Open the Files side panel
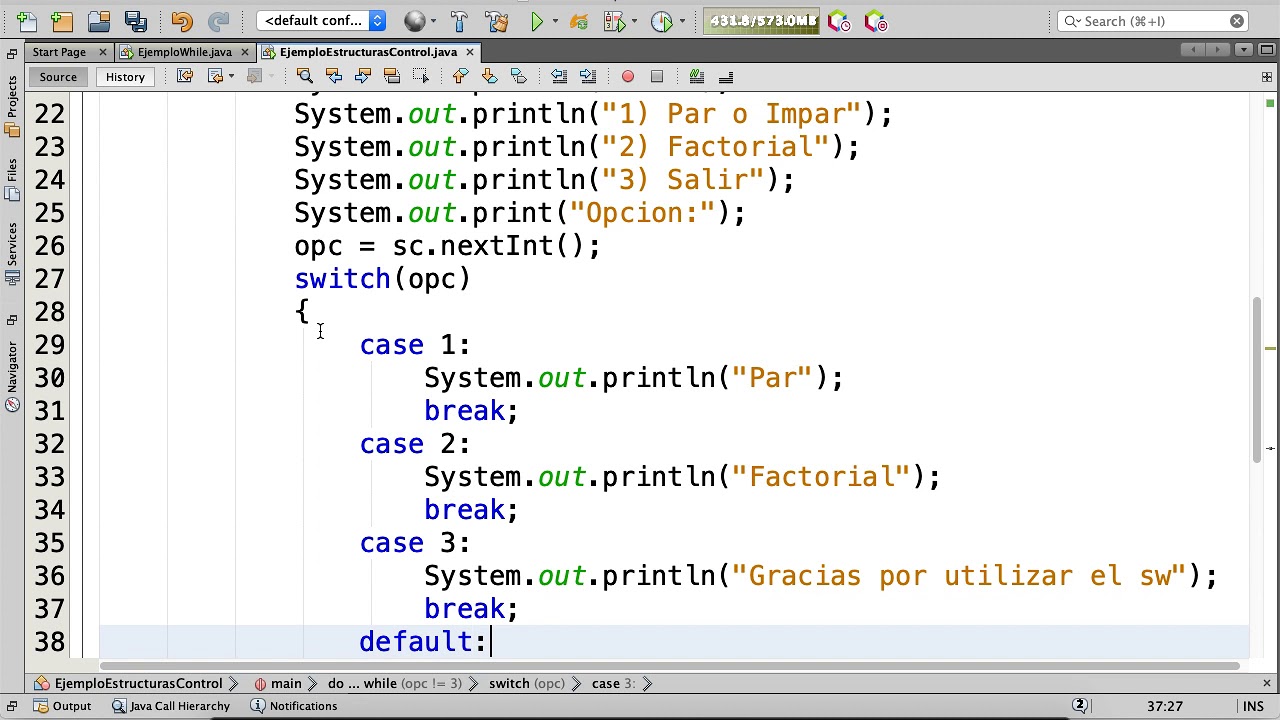This screenshot has width=1280, height=720. point(12,181)
